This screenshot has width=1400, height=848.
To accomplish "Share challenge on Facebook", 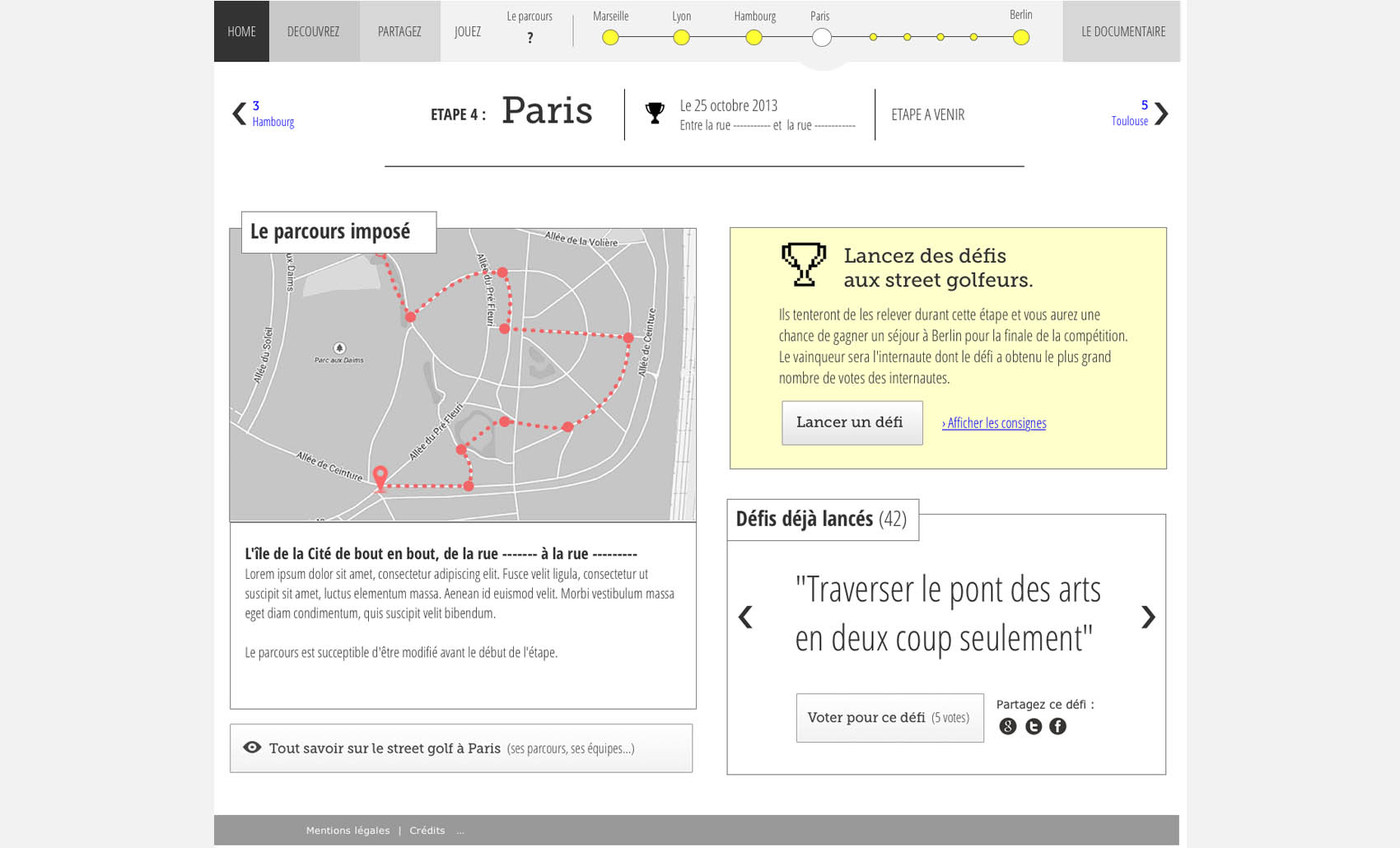I will click(x=1058, y=726).
